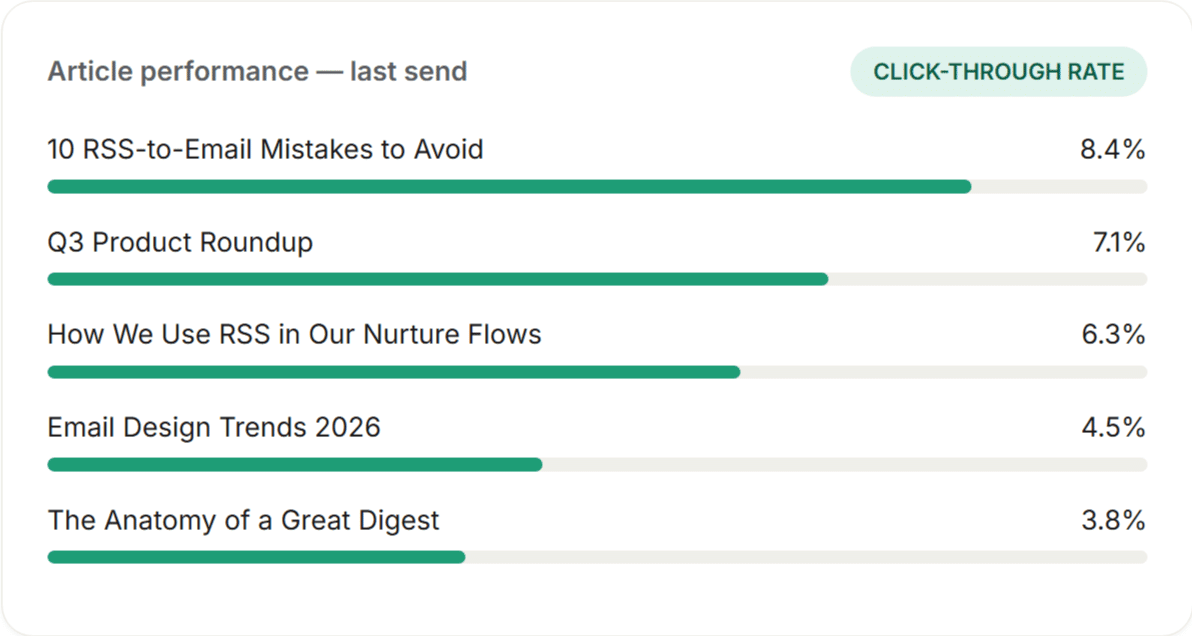Open 'The Anatomy of a Great Digest' article
The height and width of the screenshot is (636, 1192).
click(x=243, y=521)
